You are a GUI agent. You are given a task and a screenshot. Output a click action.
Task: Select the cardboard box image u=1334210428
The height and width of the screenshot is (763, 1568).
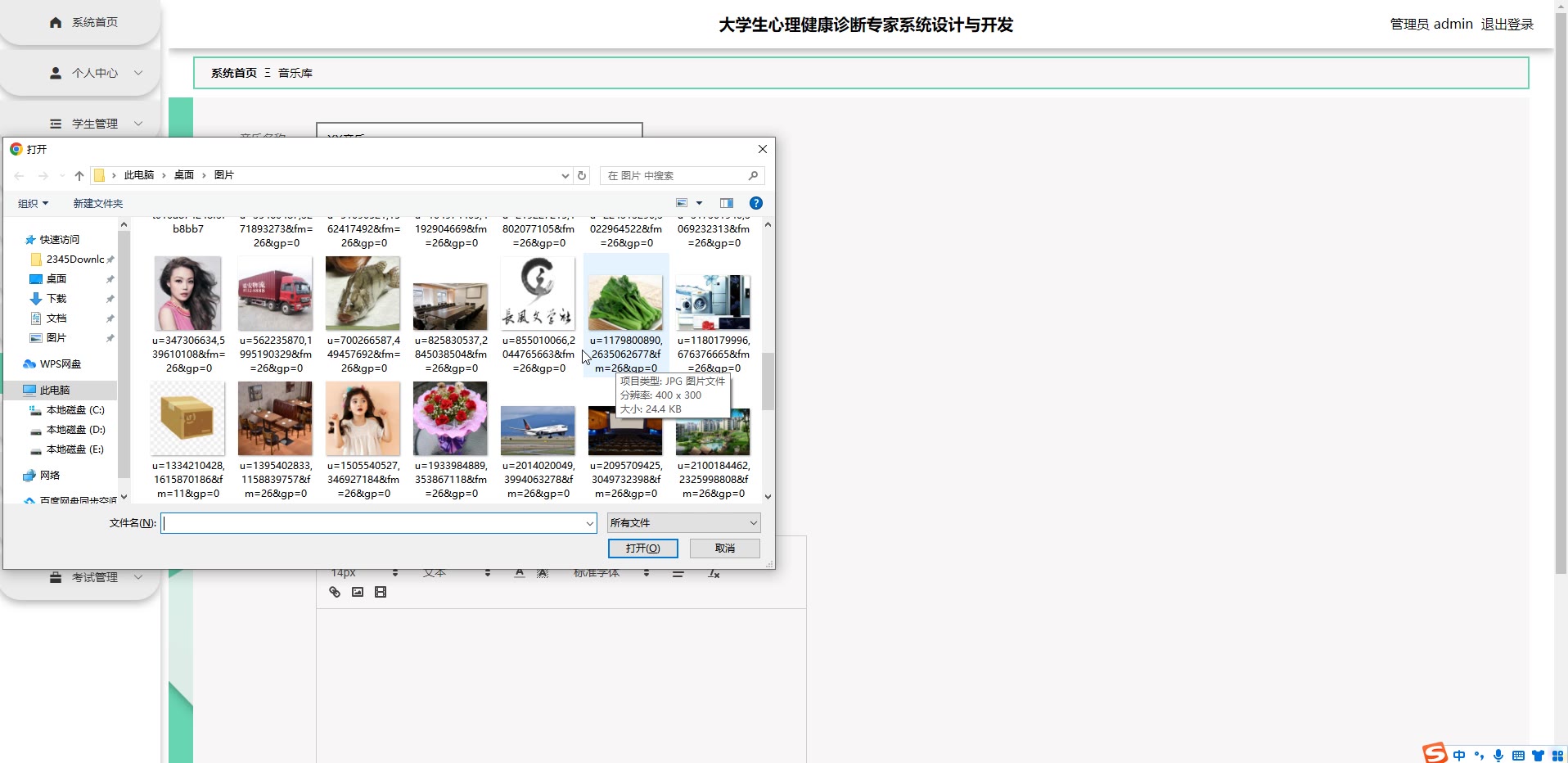pyautogui.click(x=188, y=418)
